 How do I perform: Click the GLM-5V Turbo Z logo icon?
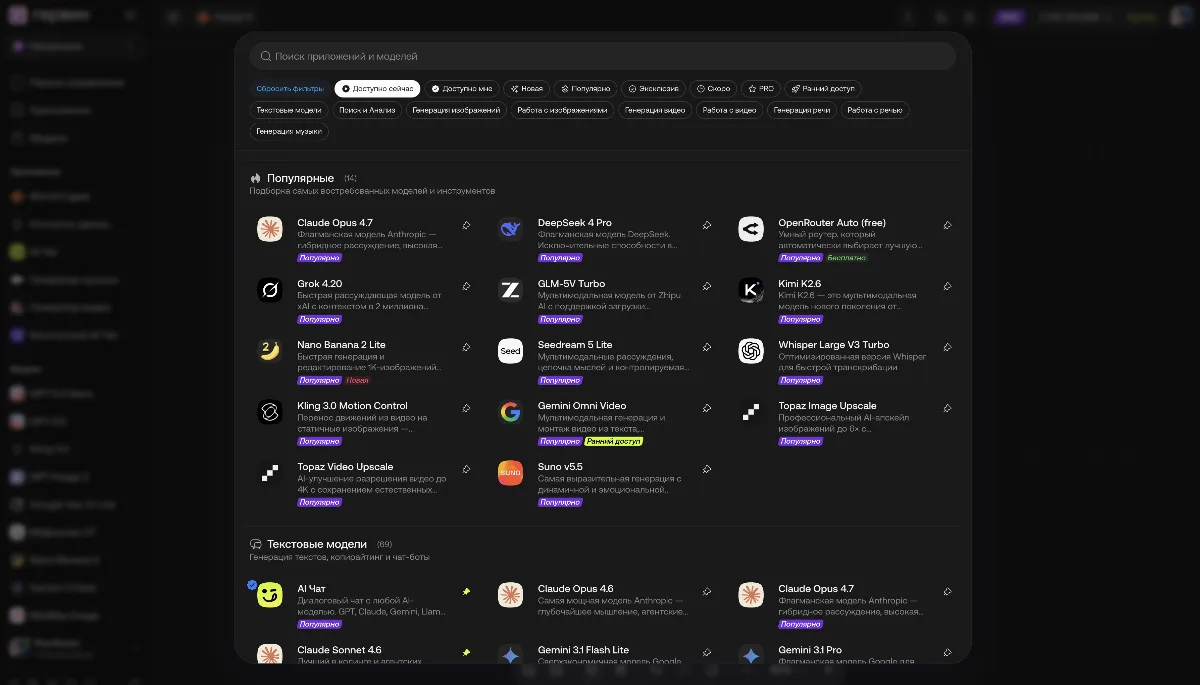(x=510, y=290)
